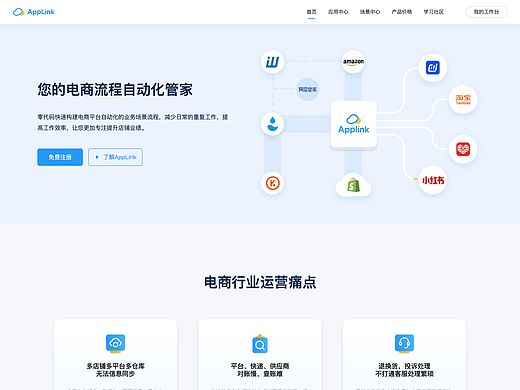Click the blue 'iW' circle icon at top

coord(272,62)
